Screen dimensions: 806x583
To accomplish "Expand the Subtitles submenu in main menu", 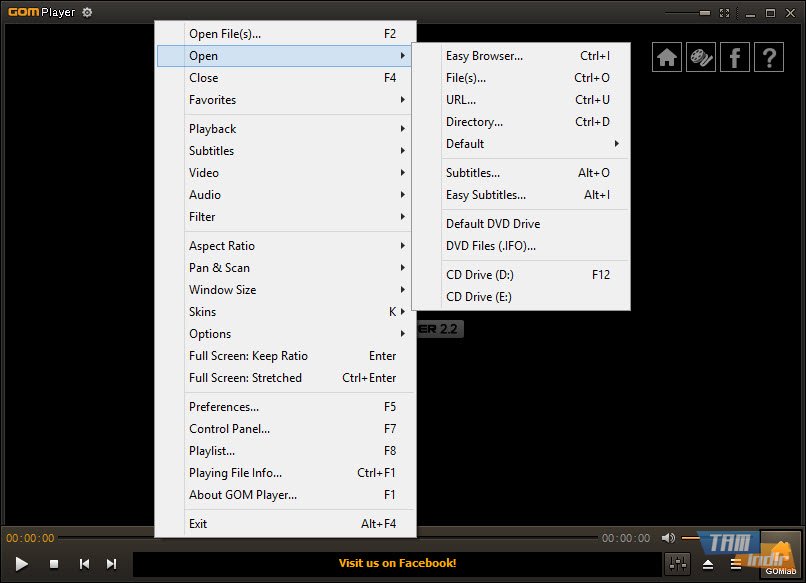I will point(286,151).
